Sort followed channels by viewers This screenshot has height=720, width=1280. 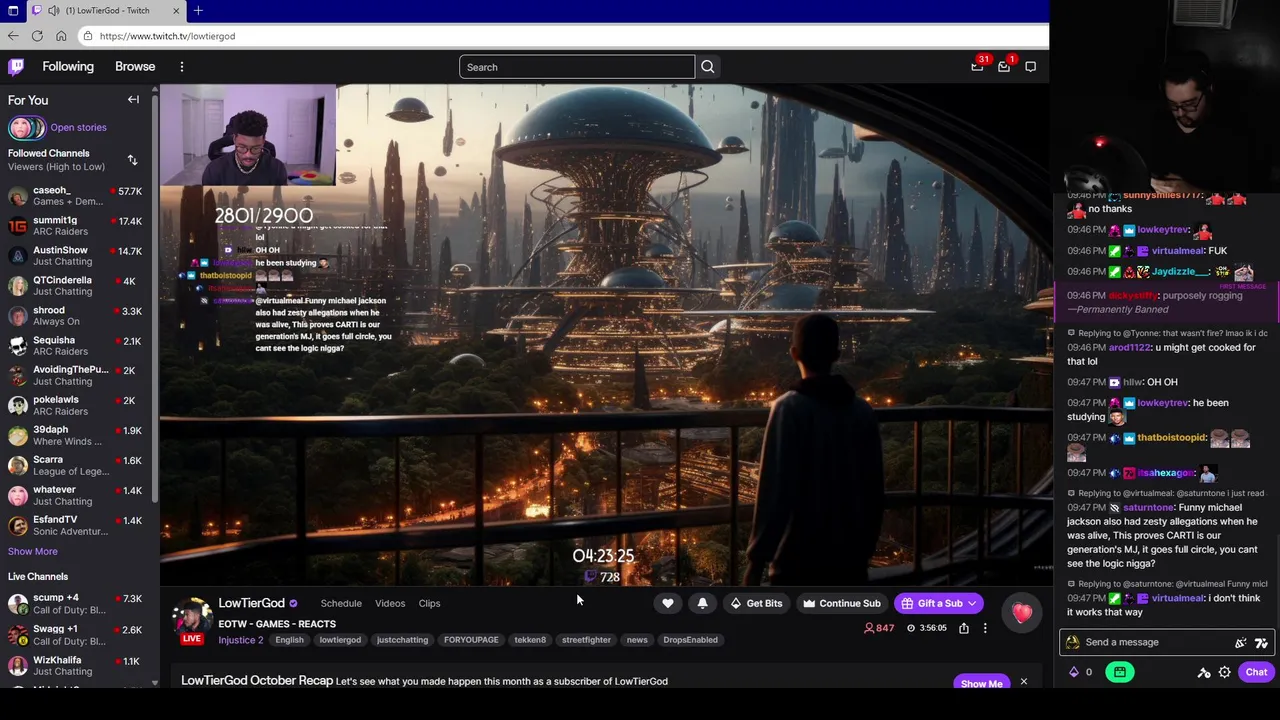(132, 160)
